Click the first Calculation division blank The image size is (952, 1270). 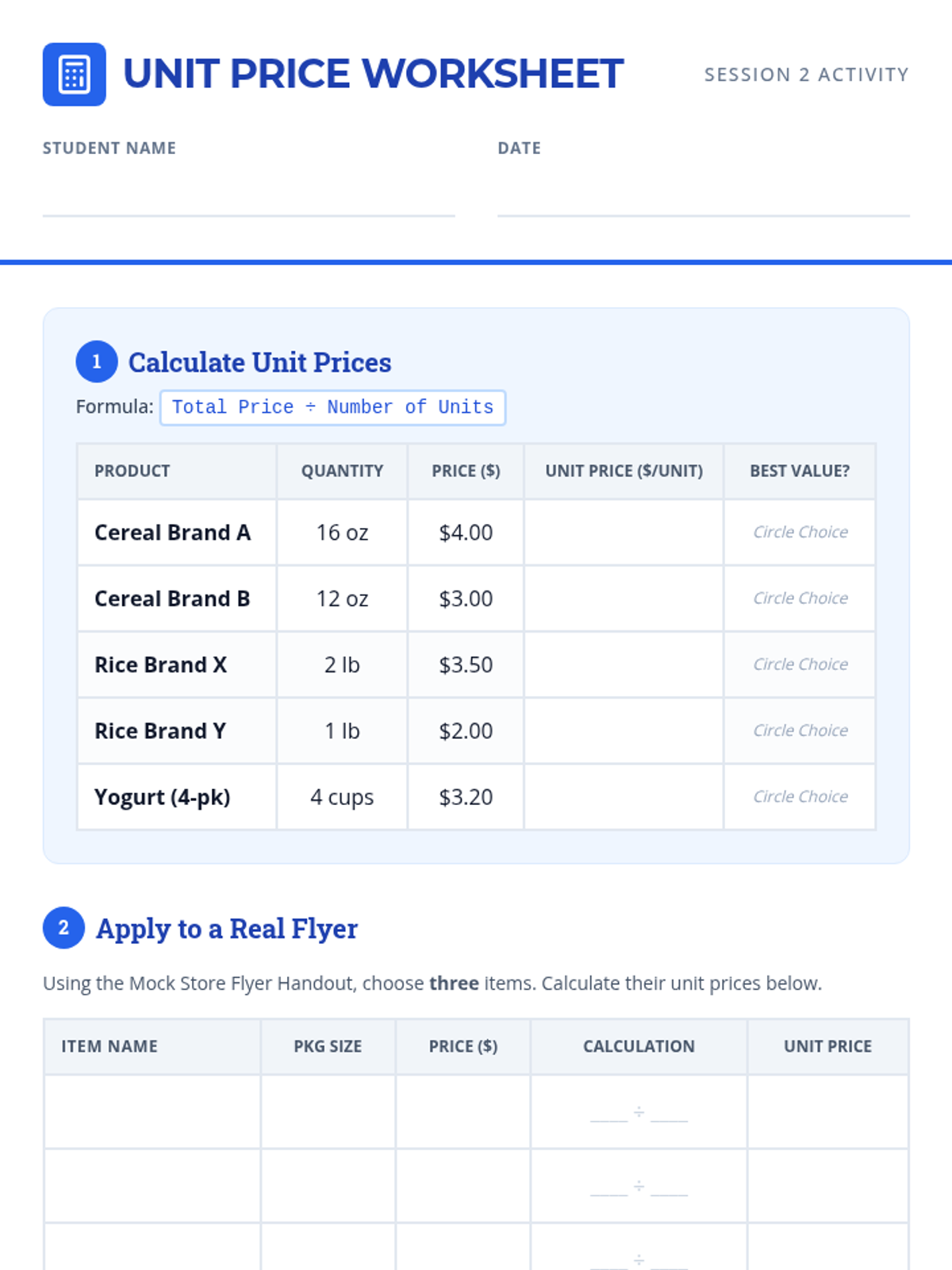[x=639, y=1113]
